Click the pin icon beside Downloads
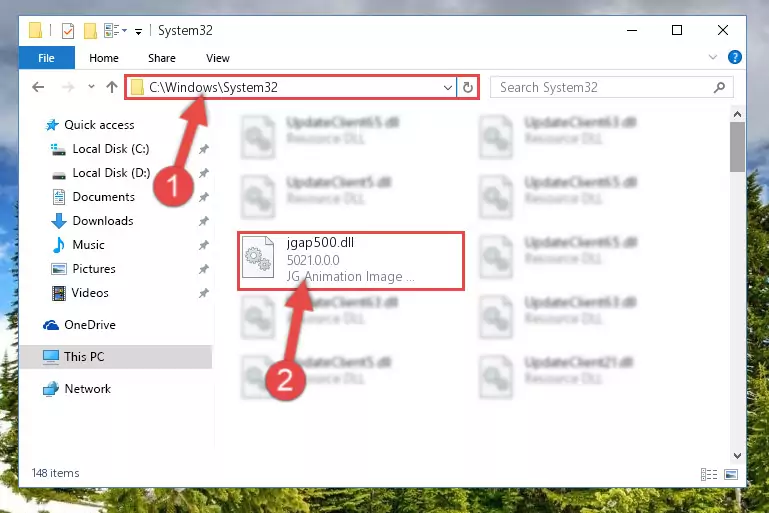Screen dimensions: 769x513 coord(204,221)
